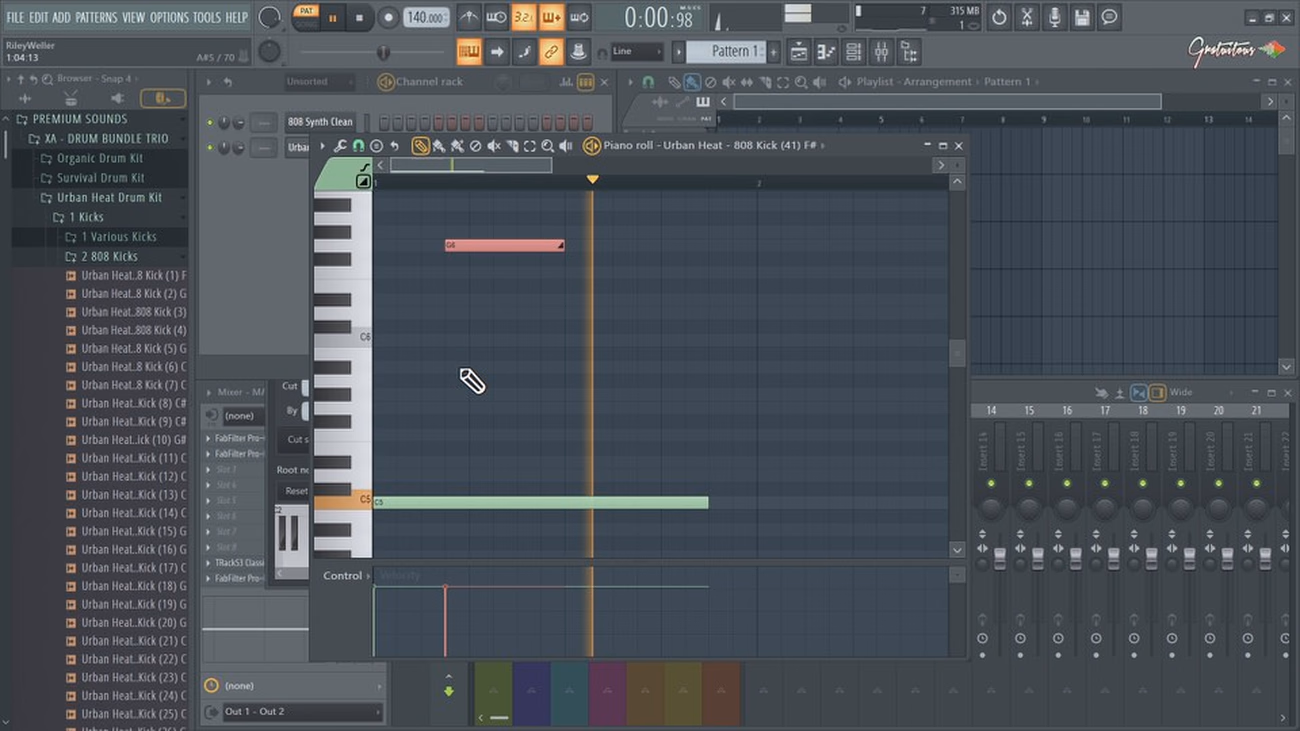The width and height of the screenshot is (1300, 731).
Task: Toggle the green mute LED on Insert 17
Action: [1105, 483]
